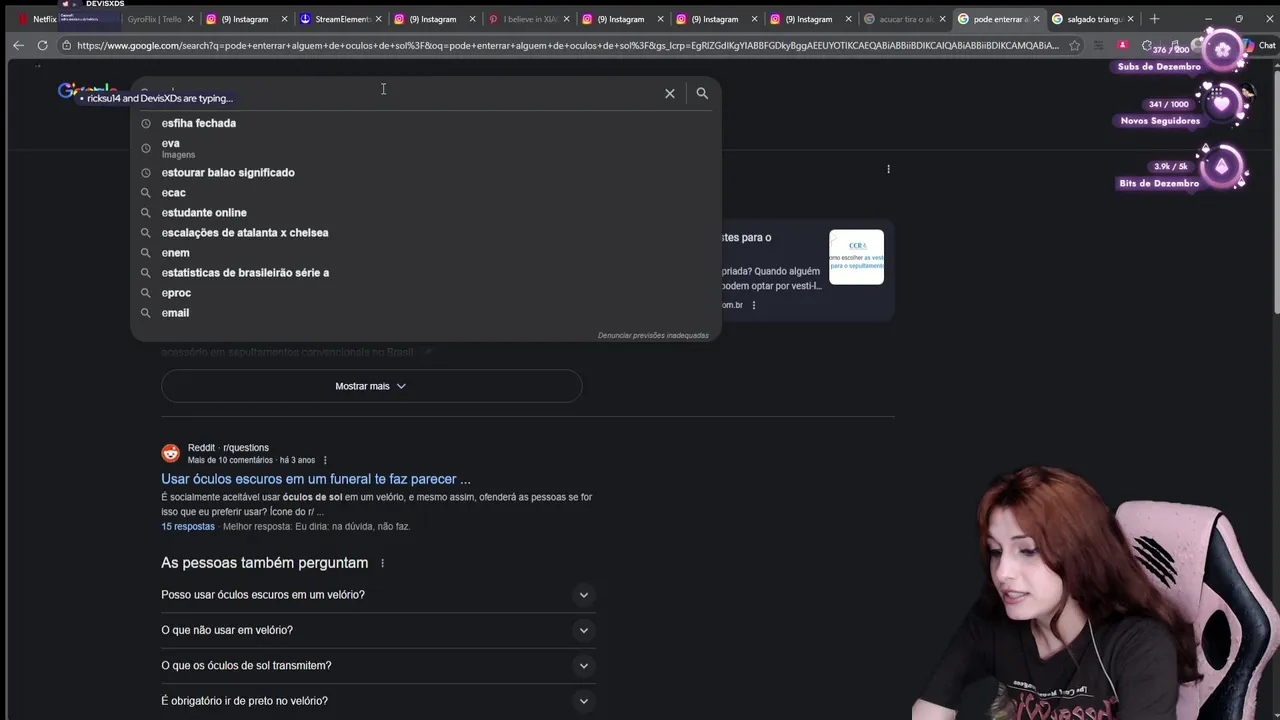The image size is (1280, 720).
Task: Click search icon beside 'ecac' suggestion
Action: (x=146, y=193)
